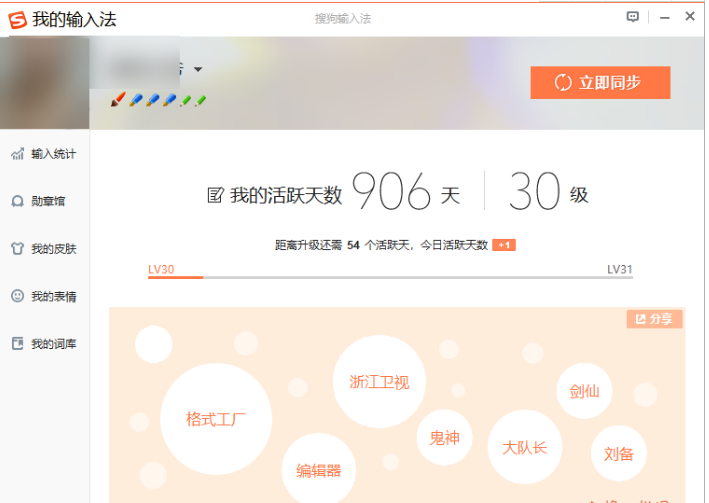
Task: Select the 格式工厂 word bubble
Action: point(216,419)
